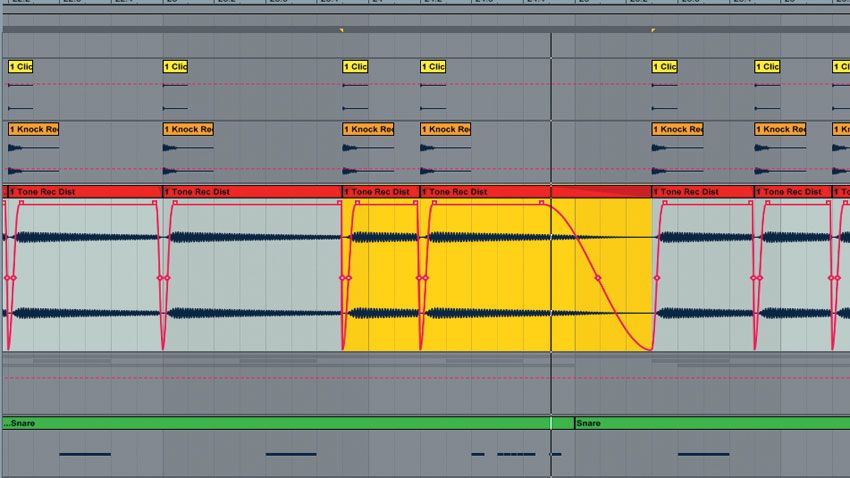Select the fifth '1 Knock Re' clip

tap(678, 129)
